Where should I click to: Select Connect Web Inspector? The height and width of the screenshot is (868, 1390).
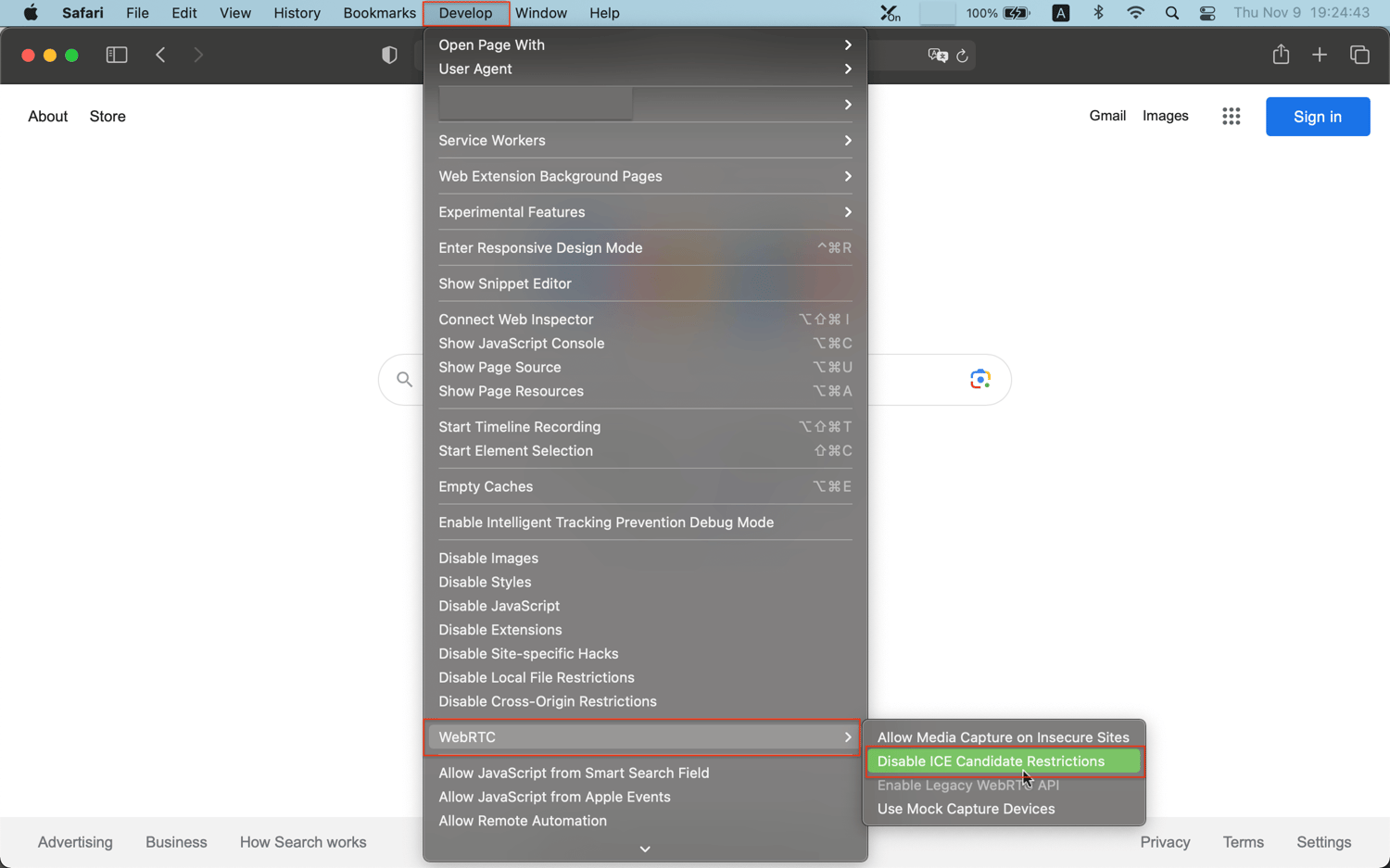(x=645, y=320)
